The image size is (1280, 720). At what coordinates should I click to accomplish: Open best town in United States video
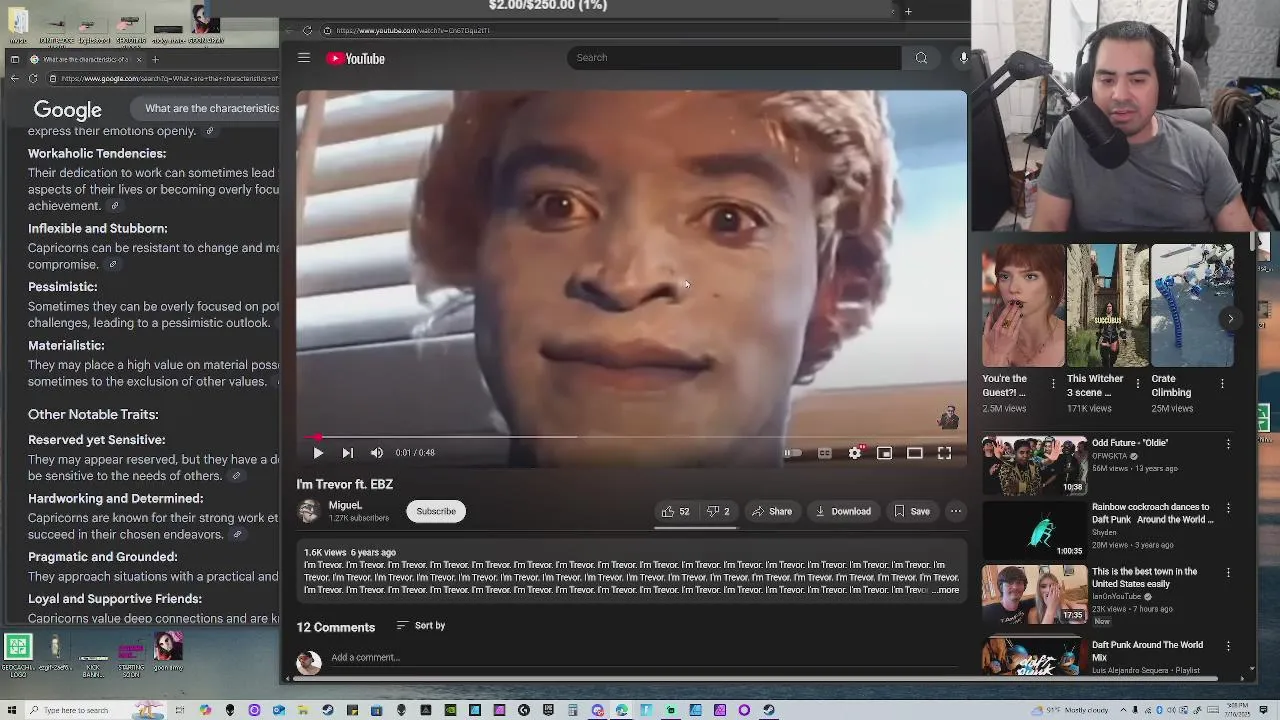pyautogui.click(x=1034, y=594)
